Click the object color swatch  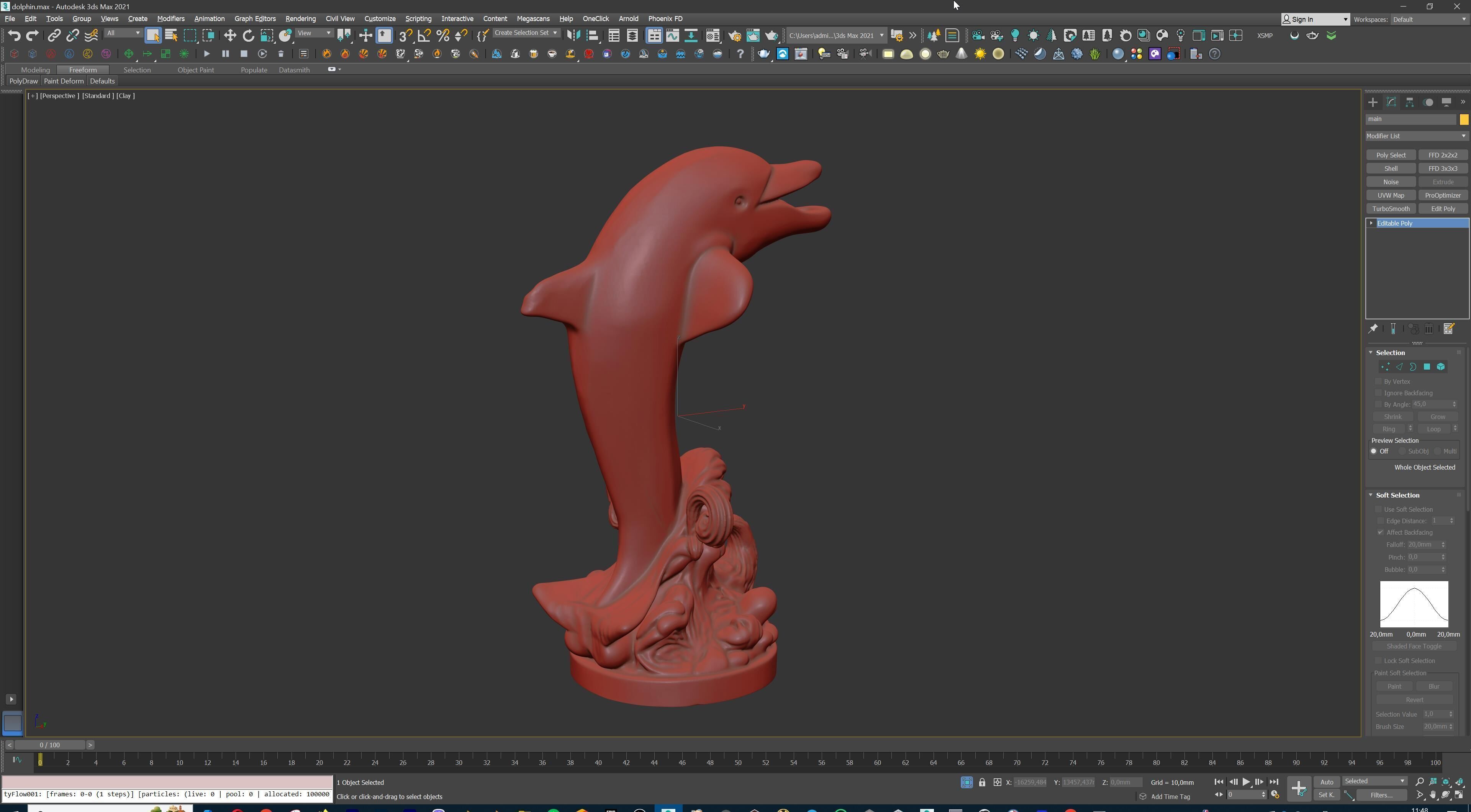pos(1464,120)
